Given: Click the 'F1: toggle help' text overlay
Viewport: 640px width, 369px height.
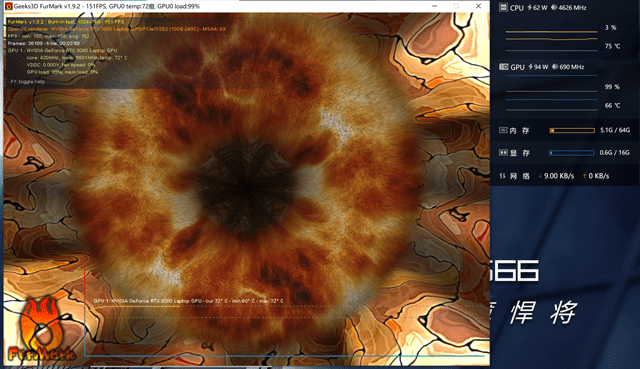Looking at the screenshot, I should (x=26, y=82).
